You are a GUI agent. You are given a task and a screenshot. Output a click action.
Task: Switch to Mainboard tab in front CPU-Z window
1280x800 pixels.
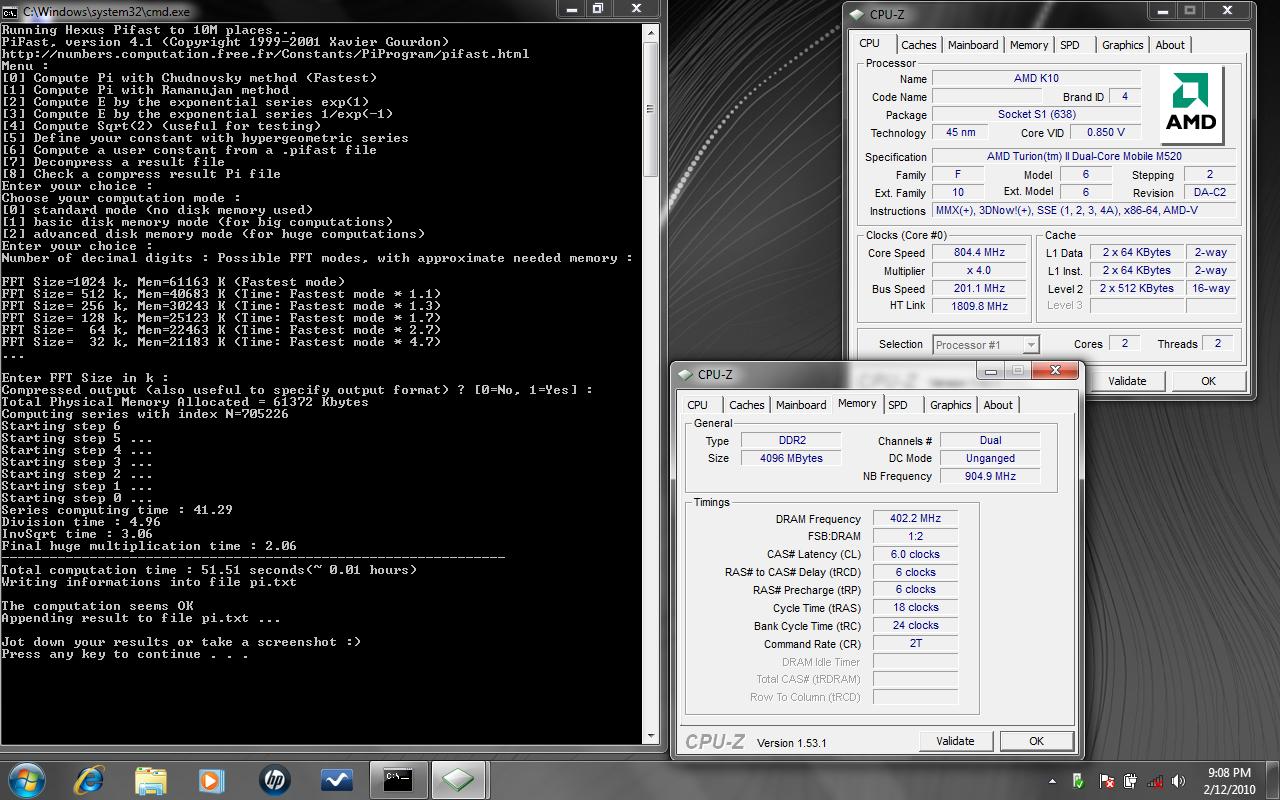pyautogui.click(x=801, y=405)
